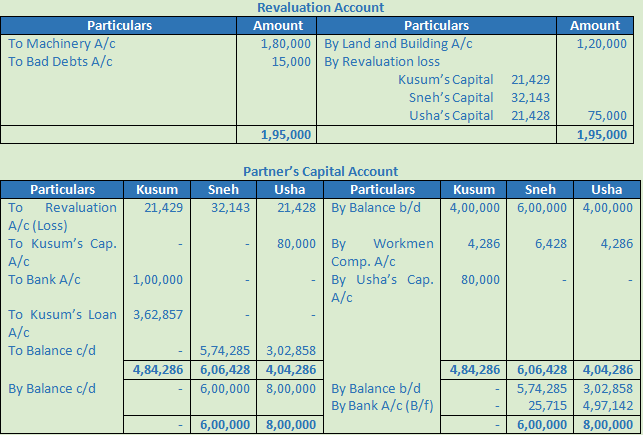
Task: Select 'By Revaluation loss' entry
Action: click(382, 61)
